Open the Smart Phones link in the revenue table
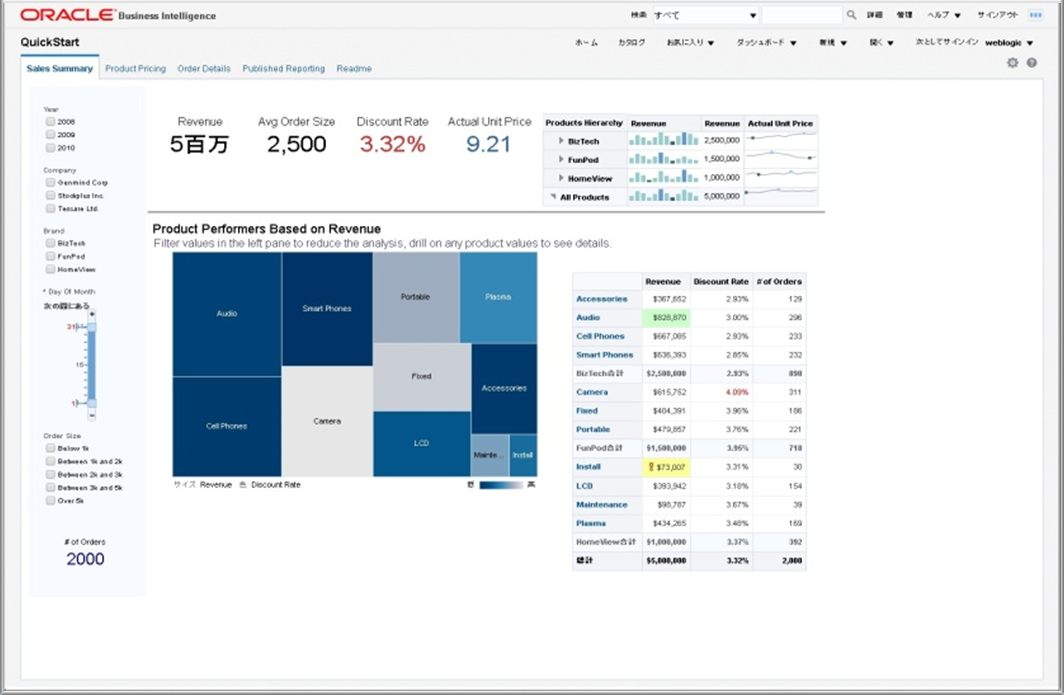The width and height of the screenshot is (1064, 695). pos(605,355)
